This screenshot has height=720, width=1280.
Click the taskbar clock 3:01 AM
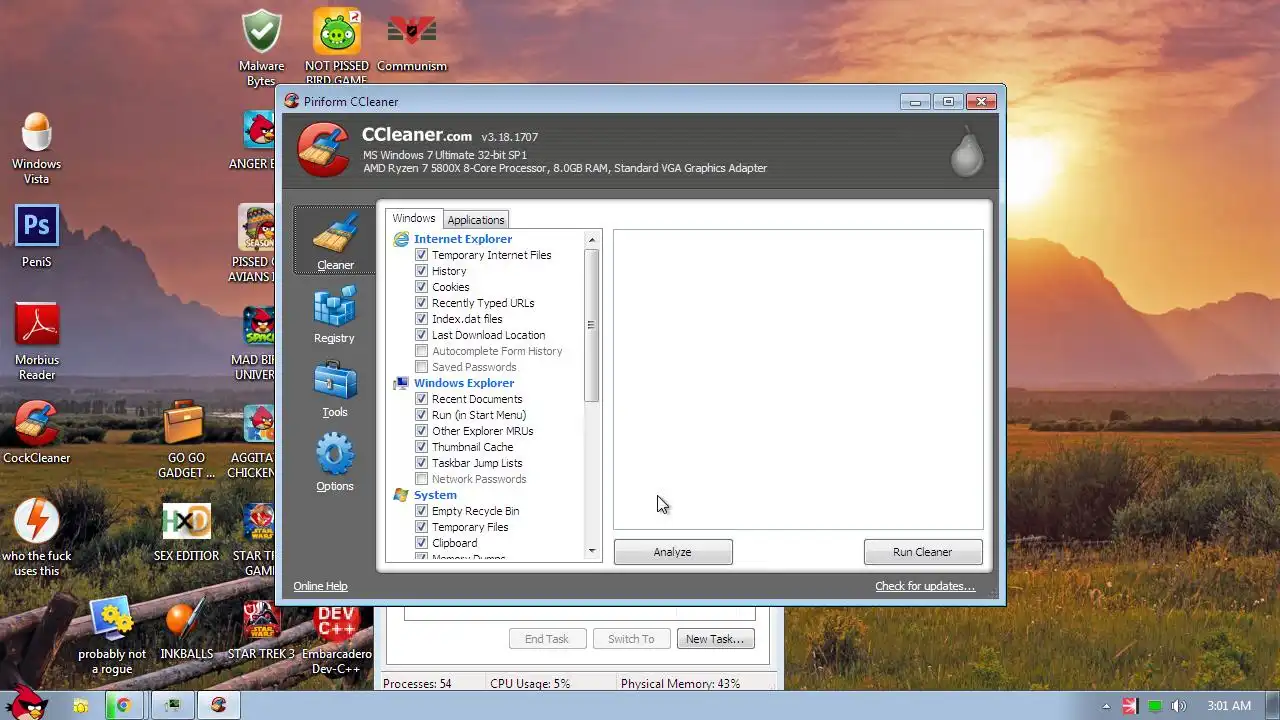coord(1229,706)
